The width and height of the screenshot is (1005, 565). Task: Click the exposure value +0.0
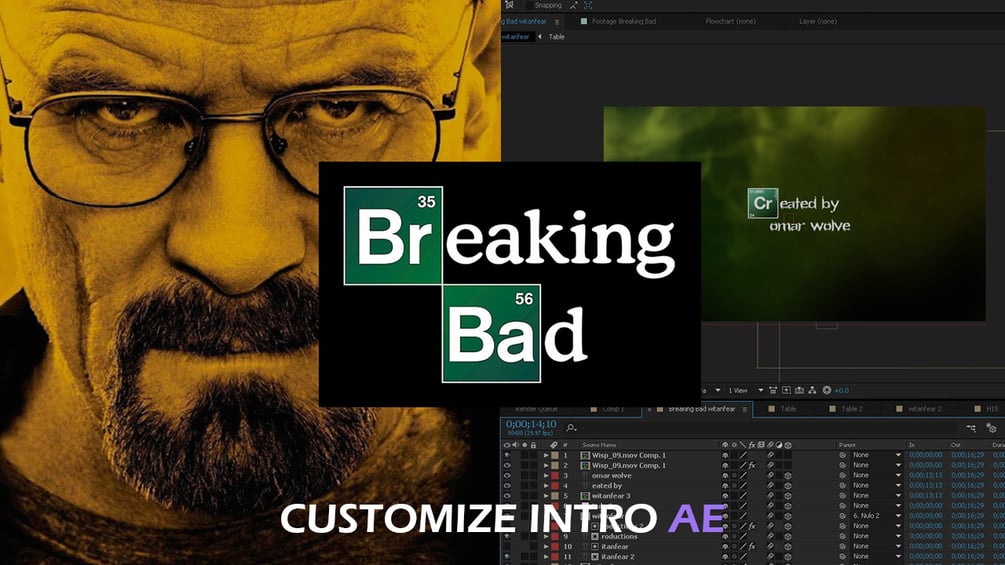point(841,390)
